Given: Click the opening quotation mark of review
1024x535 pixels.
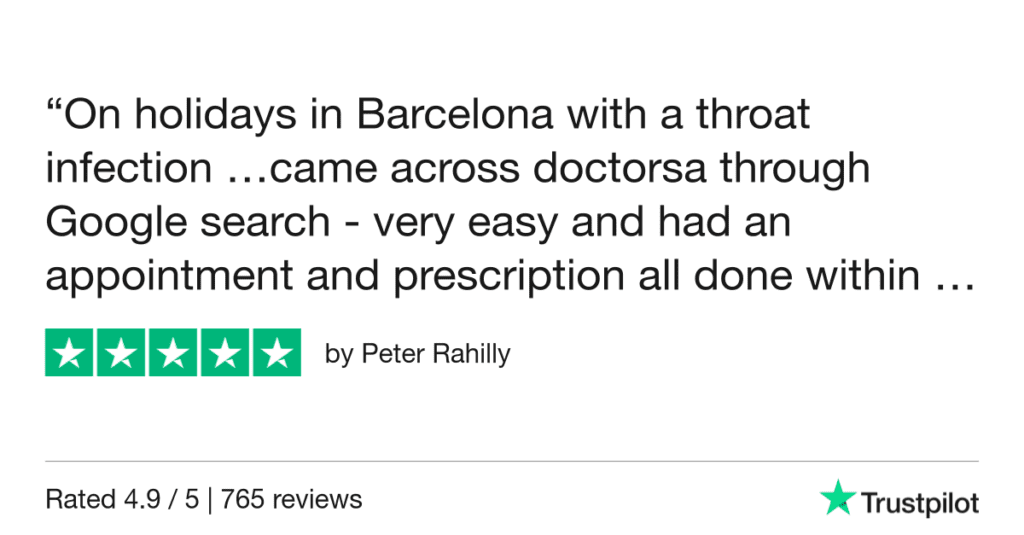Looking at the screenshot, I should click(x=55, y=106).
